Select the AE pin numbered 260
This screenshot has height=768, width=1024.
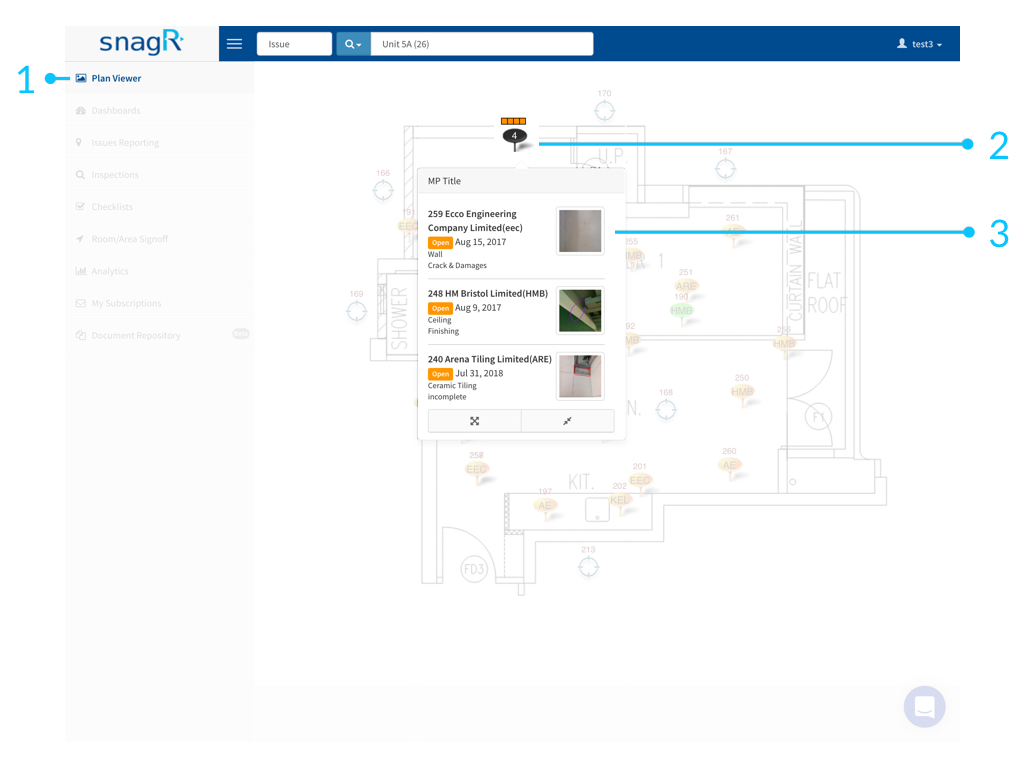pos(729,466)
